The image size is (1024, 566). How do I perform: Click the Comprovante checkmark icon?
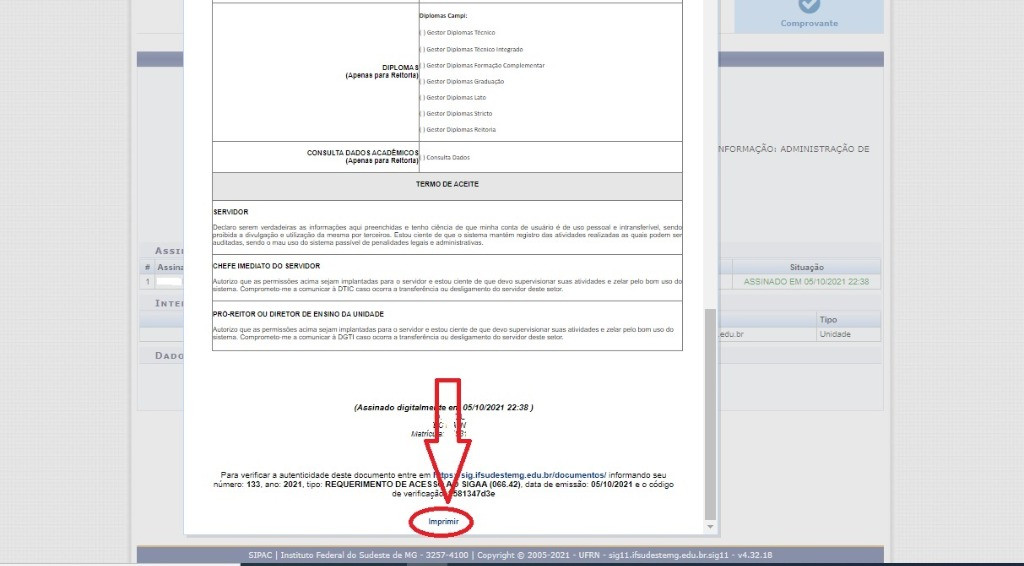tap(809, 6)
